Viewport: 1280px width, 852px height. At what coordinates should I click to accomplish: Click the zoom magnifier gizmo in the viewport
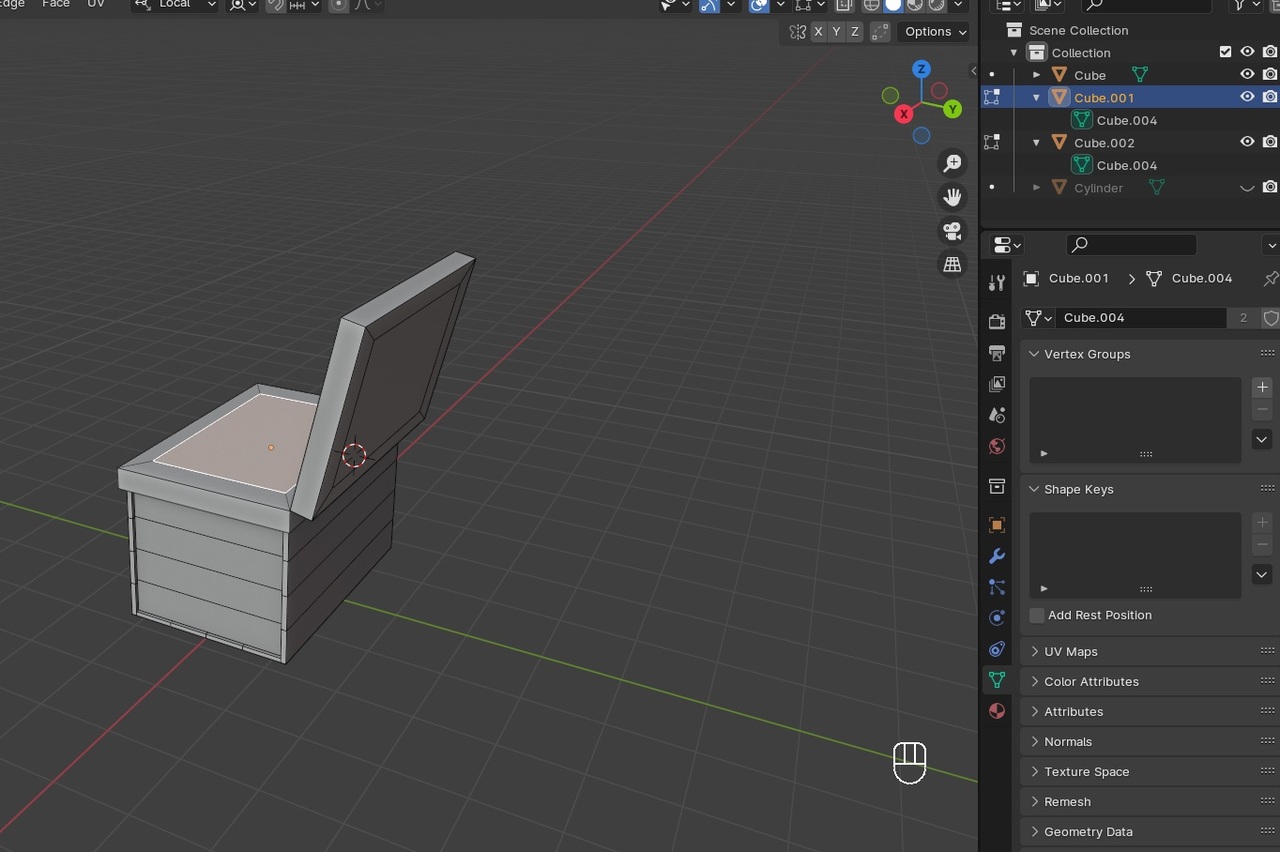point(952,163)
